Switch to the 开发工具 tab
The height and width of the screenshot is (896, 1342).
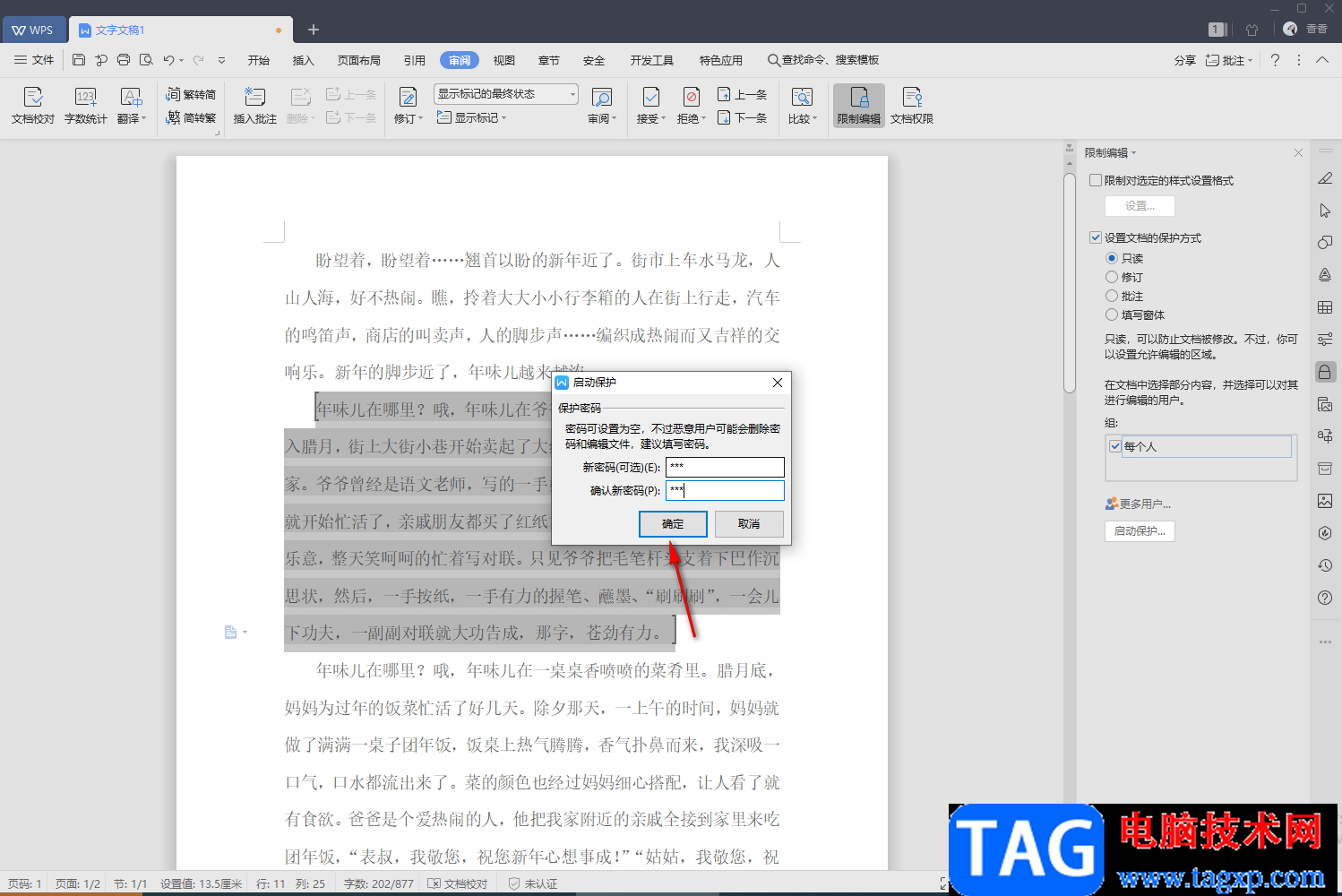(x=652, y=60)
